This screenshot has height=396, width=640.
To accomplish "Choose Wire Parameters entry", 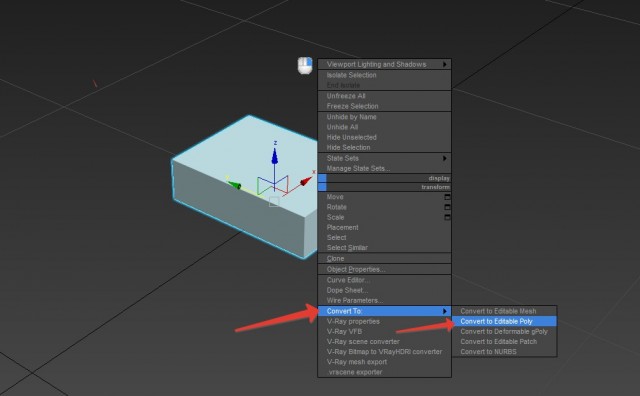I will pyautogui.click(x=384, y=300).
